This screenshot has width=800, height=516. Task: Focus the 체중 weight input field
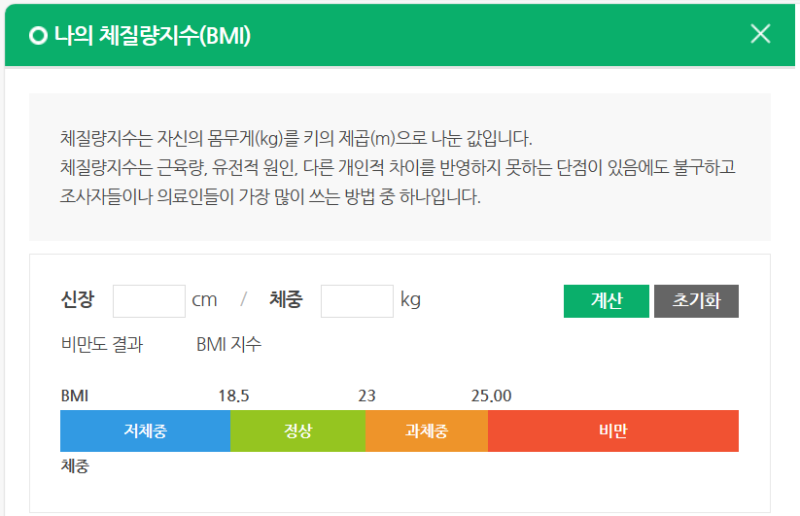point(357,301)
